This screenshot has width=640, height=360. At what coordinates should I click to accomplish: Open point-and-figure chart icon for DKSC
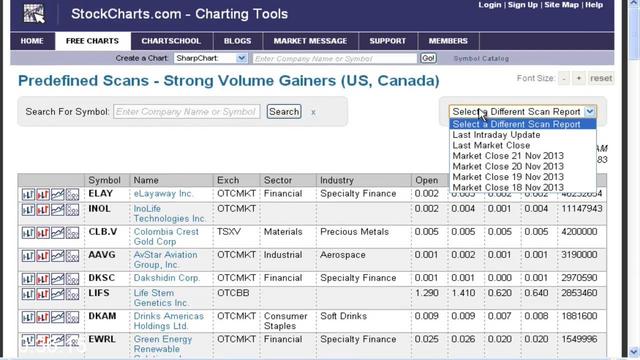coord(72,279)
